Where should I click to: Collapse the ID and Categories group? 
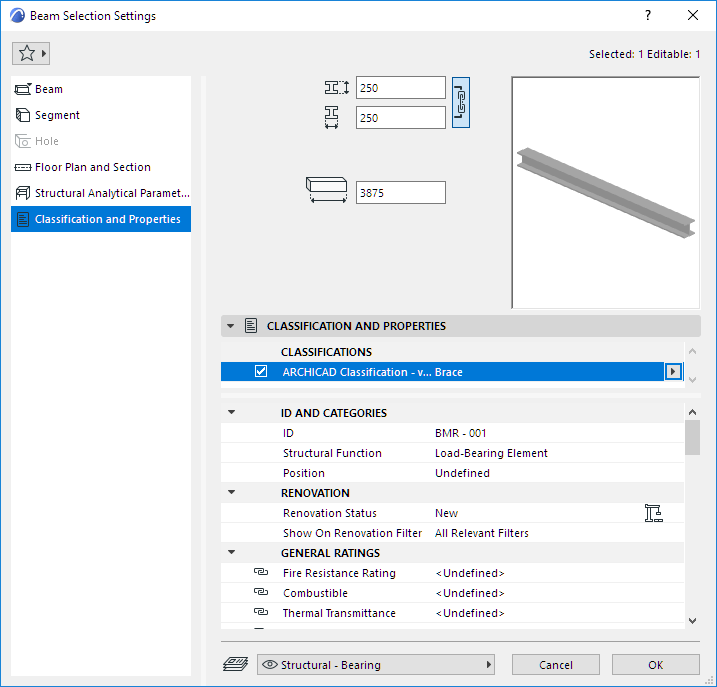coord(232,412)
